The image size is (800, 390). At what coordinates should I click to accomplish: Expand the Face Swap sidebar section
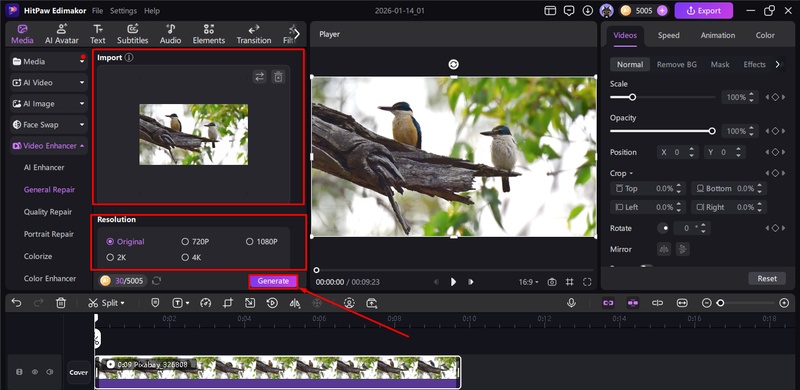coord(82,125)
